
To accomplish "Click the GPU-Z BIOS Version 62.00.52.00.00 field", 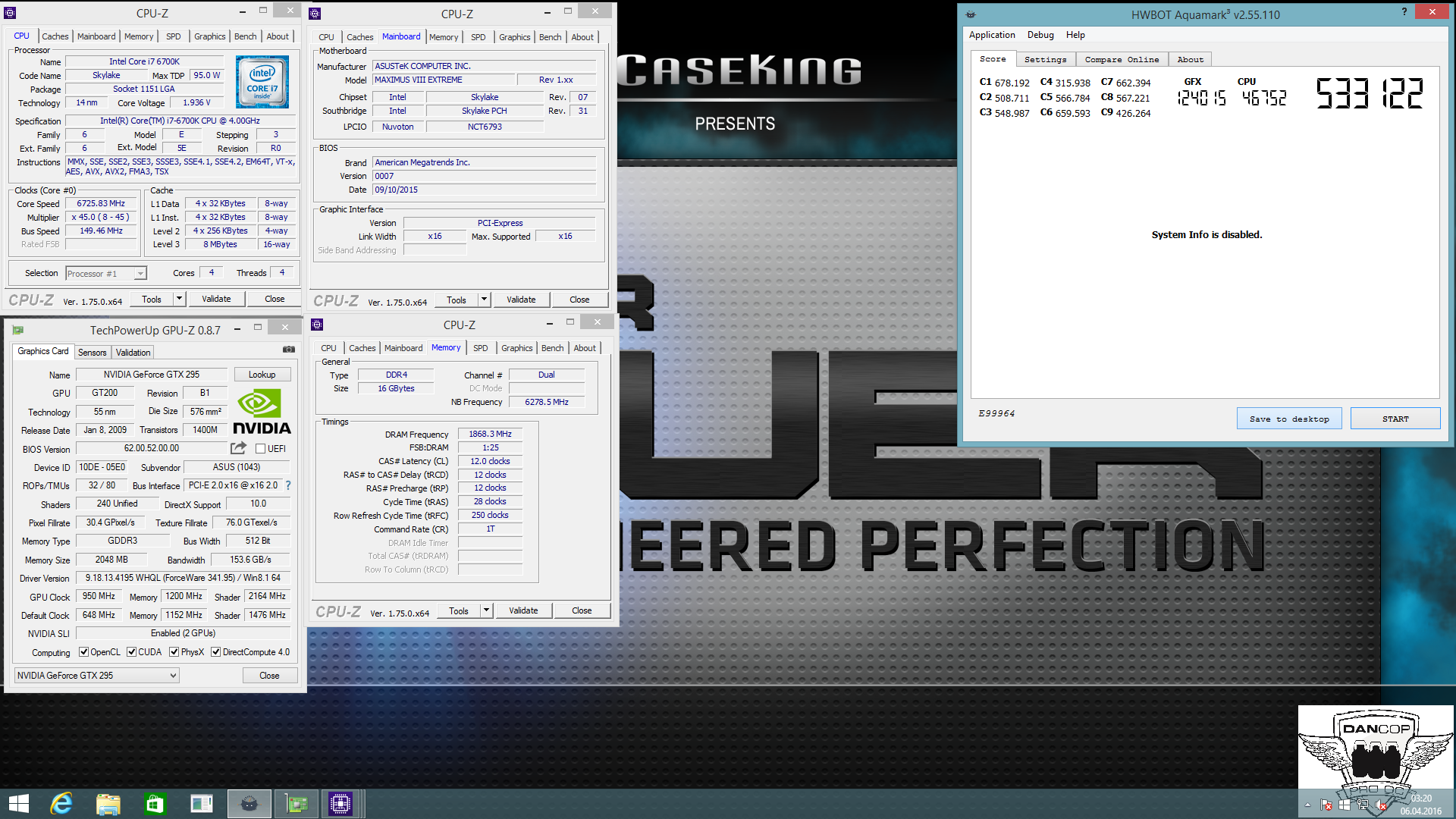I will tap(152, 449).
